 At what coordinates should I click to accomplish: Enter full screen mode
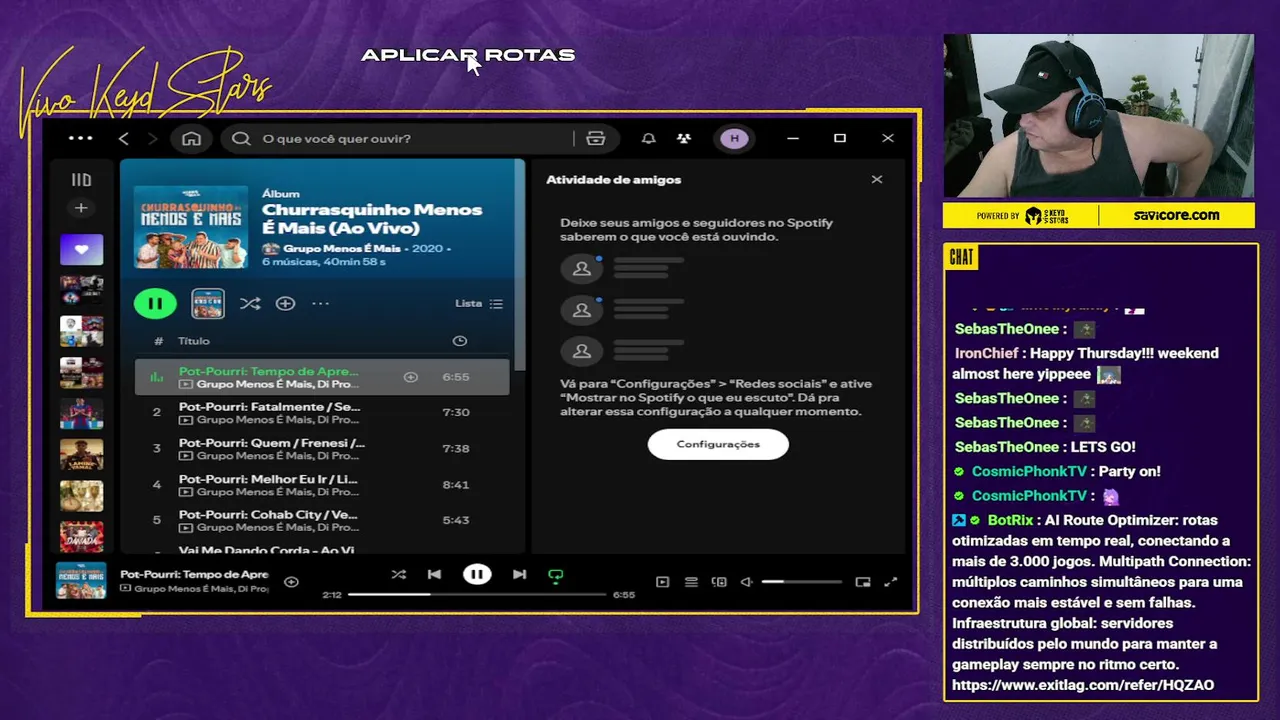891,582
